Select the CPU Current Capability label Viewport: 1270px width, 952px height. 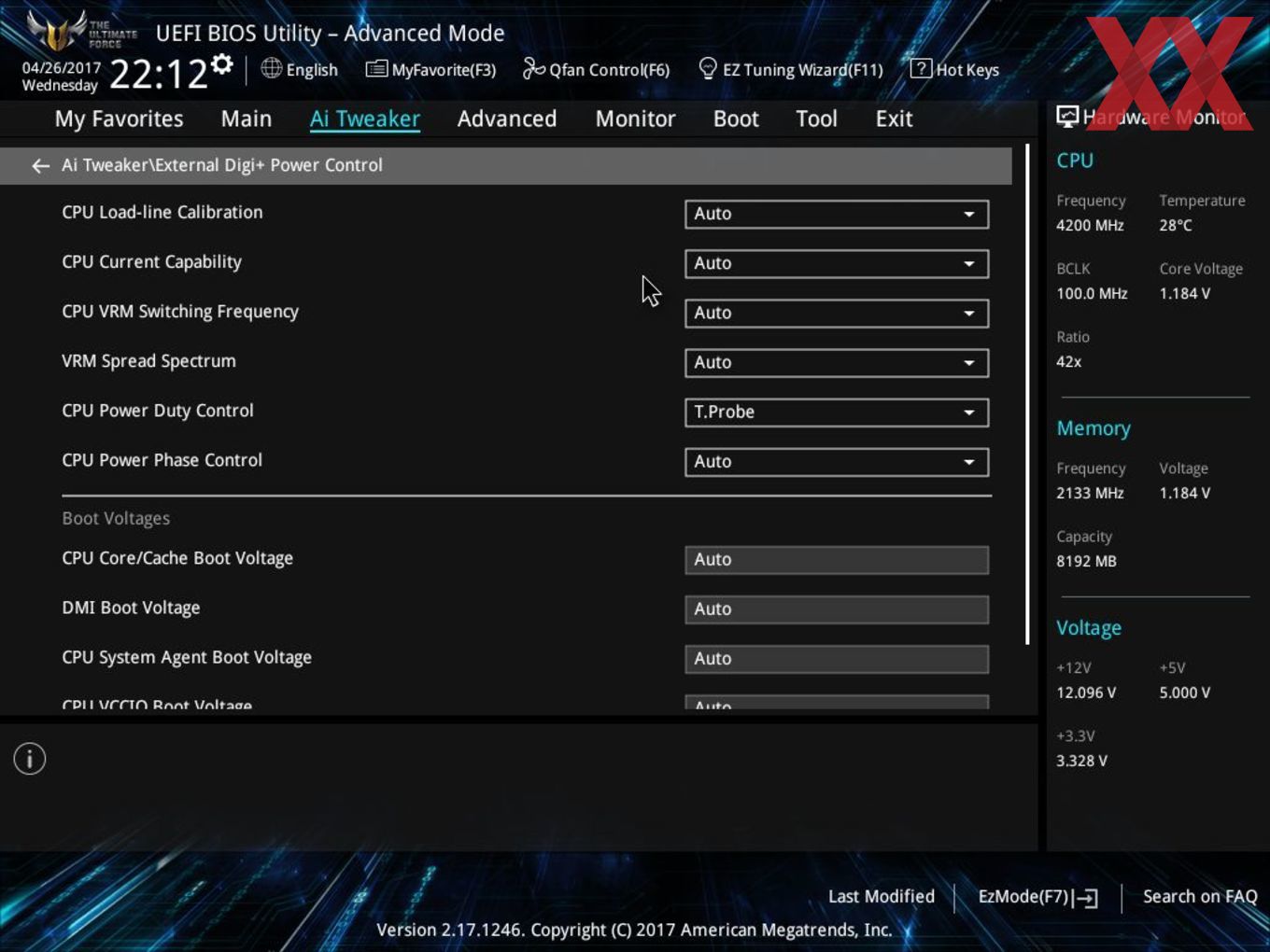click(x=151, y=262)
